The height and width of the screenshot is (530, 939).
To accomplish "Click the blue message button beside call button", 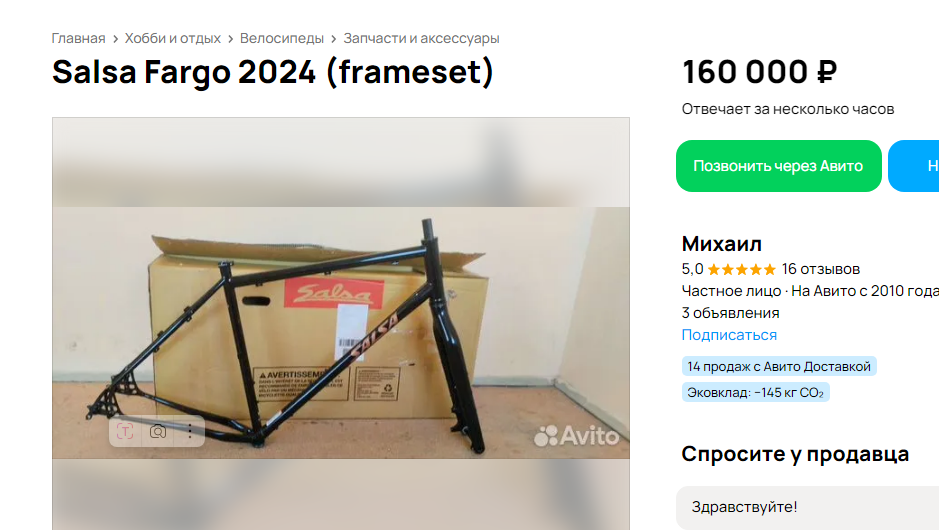I will pos(914,166).
